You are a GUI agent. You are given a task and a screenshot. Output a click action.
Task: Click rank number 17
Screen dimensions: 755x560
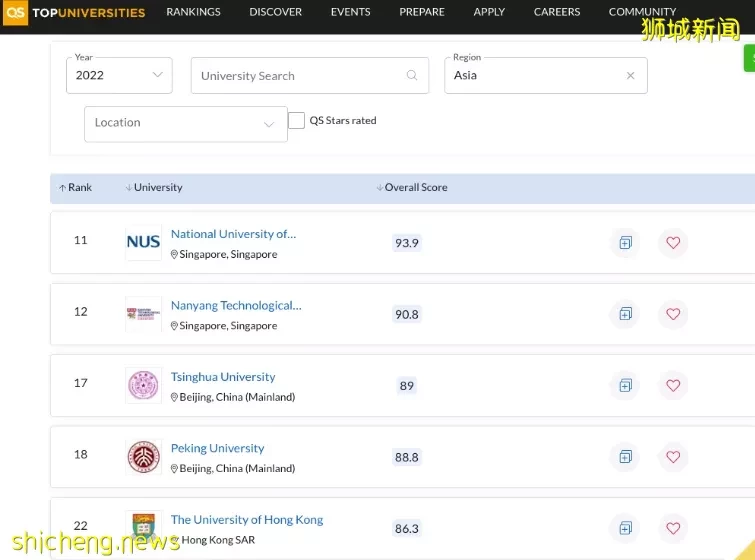[x=80, y=383]
